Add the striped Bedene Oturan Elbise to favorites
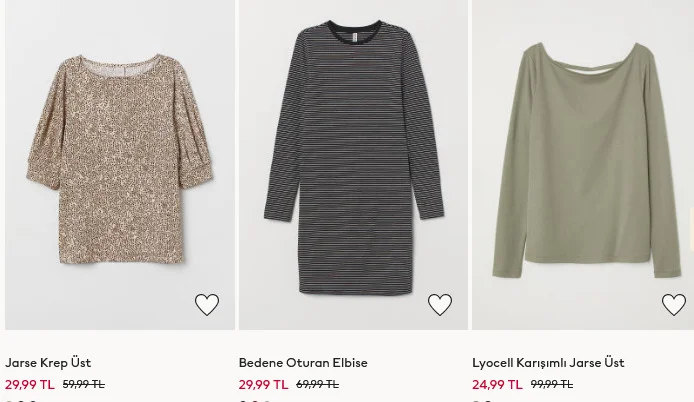Image resolution: width=694 pixels, height=402 pixels. pos(440,305)
